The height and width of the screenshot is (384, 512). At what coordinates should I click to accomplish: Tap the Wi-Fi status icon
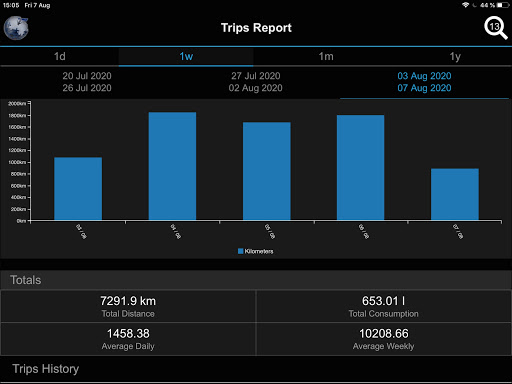465,5
